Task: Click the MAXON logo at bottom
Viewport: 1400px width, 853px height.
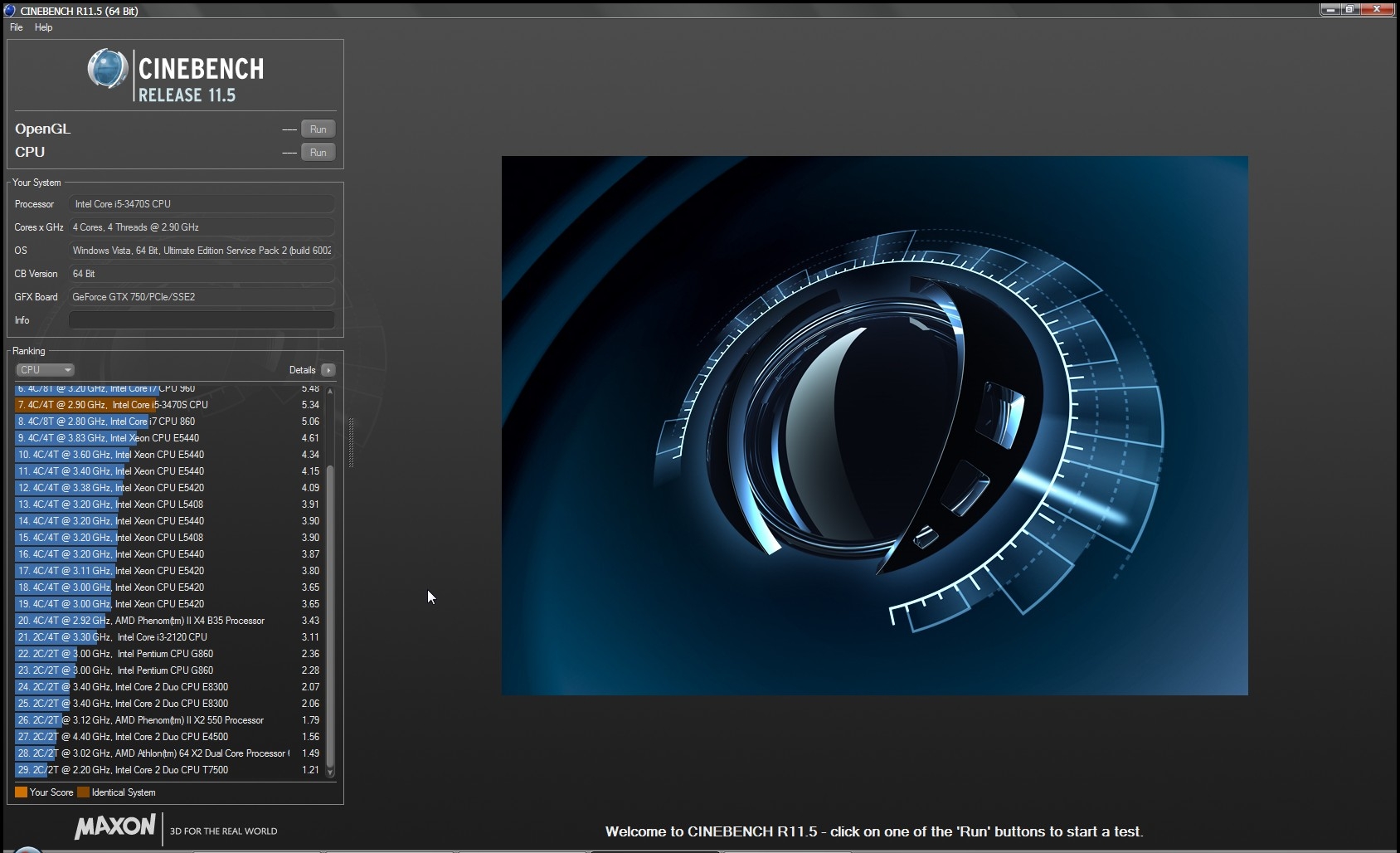Action: [115, 826]
